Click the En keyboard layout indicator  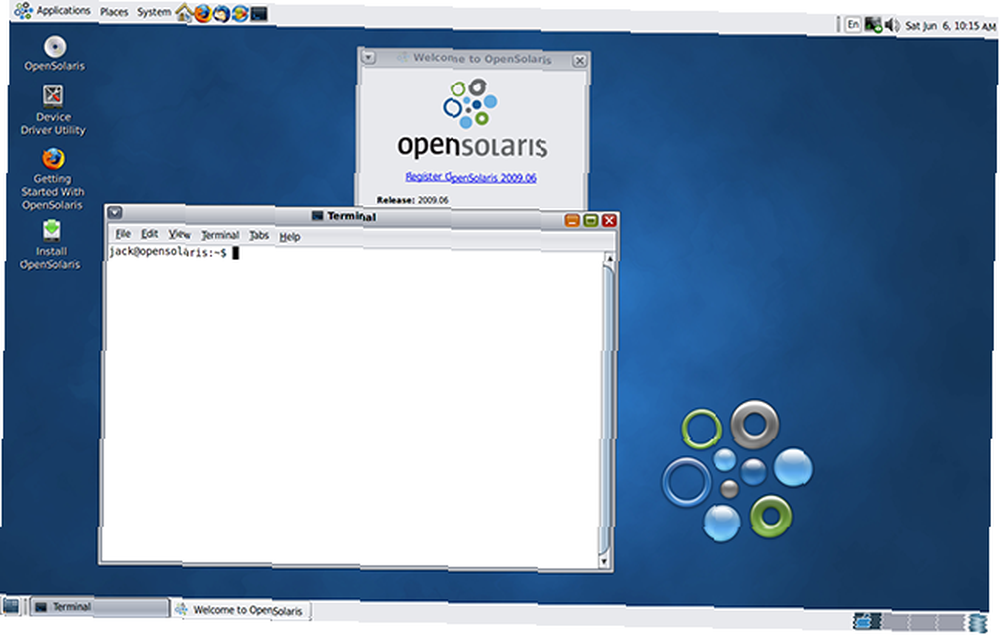click(x=853, y=24)
